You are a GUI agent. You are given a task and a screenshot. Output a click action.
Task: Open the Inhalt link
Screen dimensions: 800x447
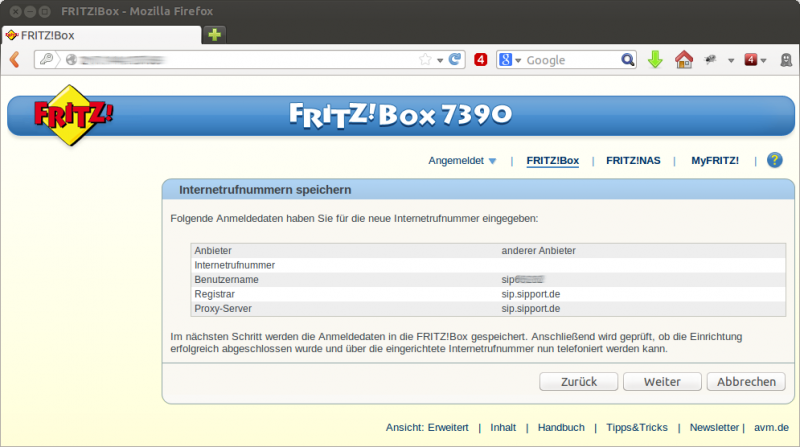point(503,428)
